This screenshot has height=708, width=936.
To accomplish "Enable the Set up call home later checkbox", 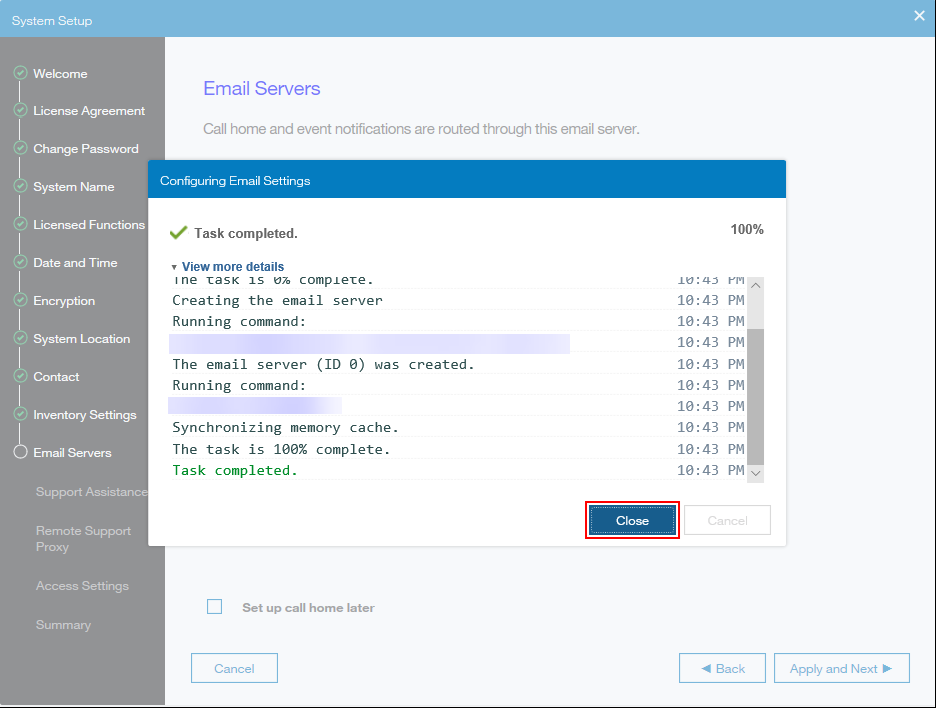I will click(214, 607).
